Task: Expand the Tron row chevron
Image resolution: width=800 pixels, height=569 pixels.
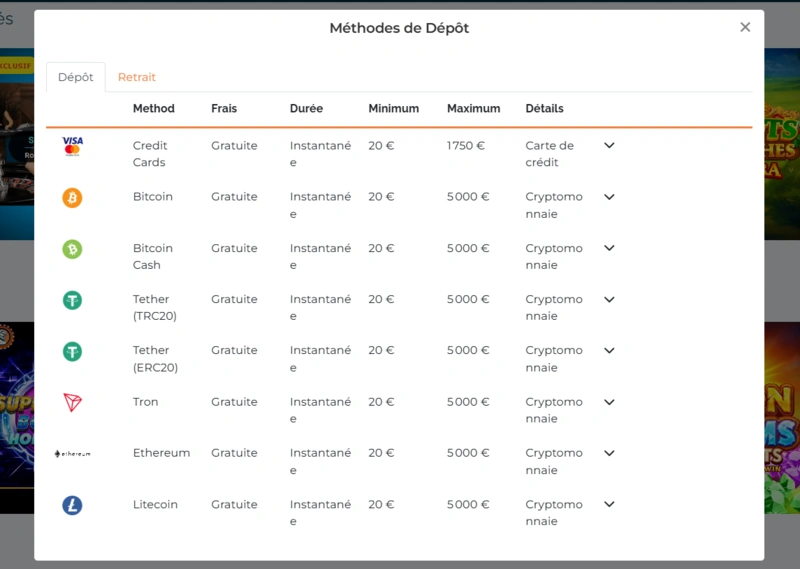Action: [609, 402]
